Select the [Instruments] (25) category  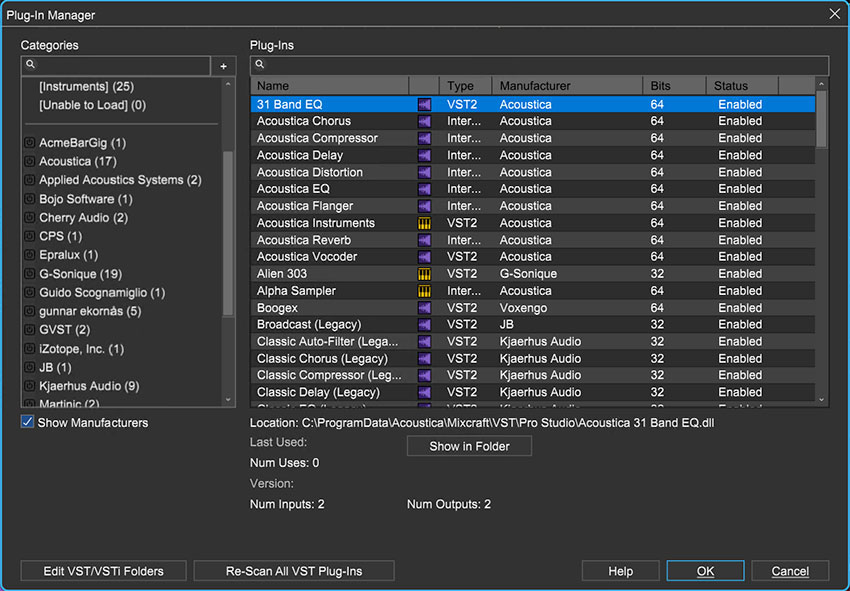[x=86, y=86]
